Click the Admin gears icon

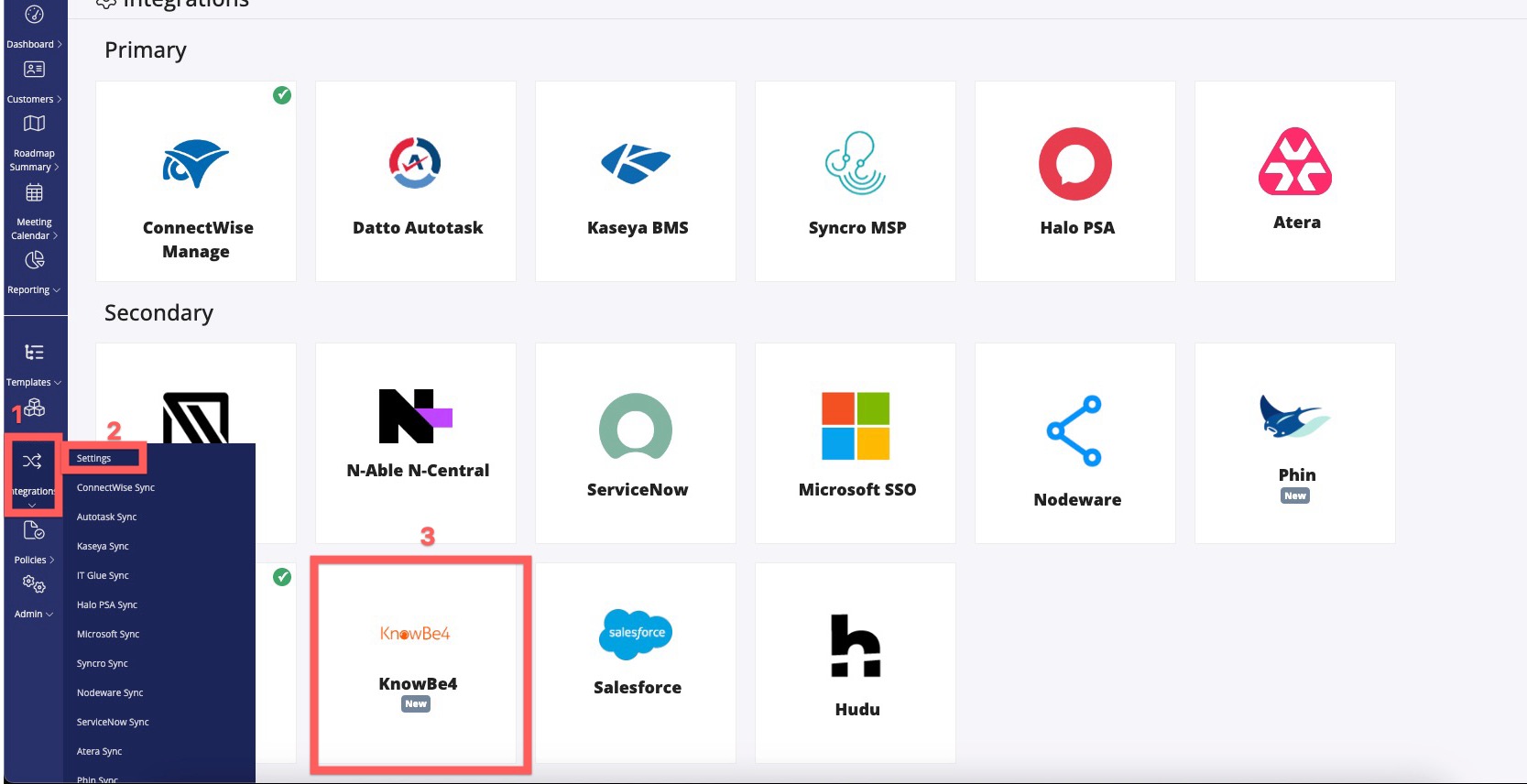[x=34, y=584]
